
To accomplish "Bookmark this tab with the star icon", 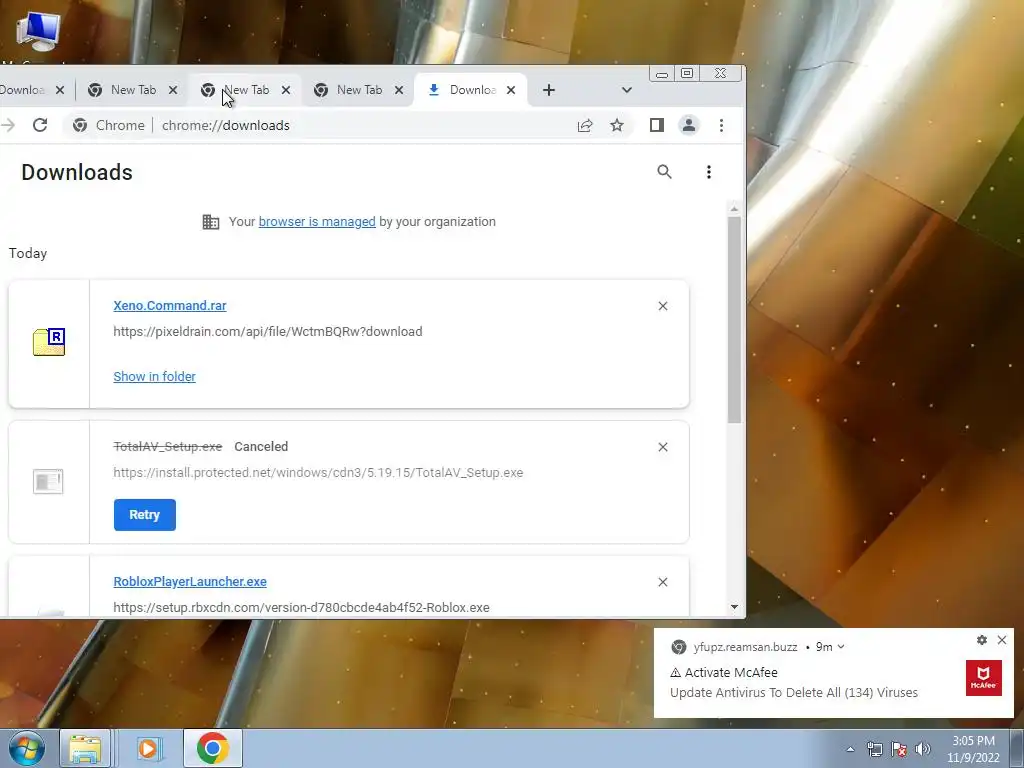I will [616, 125].
